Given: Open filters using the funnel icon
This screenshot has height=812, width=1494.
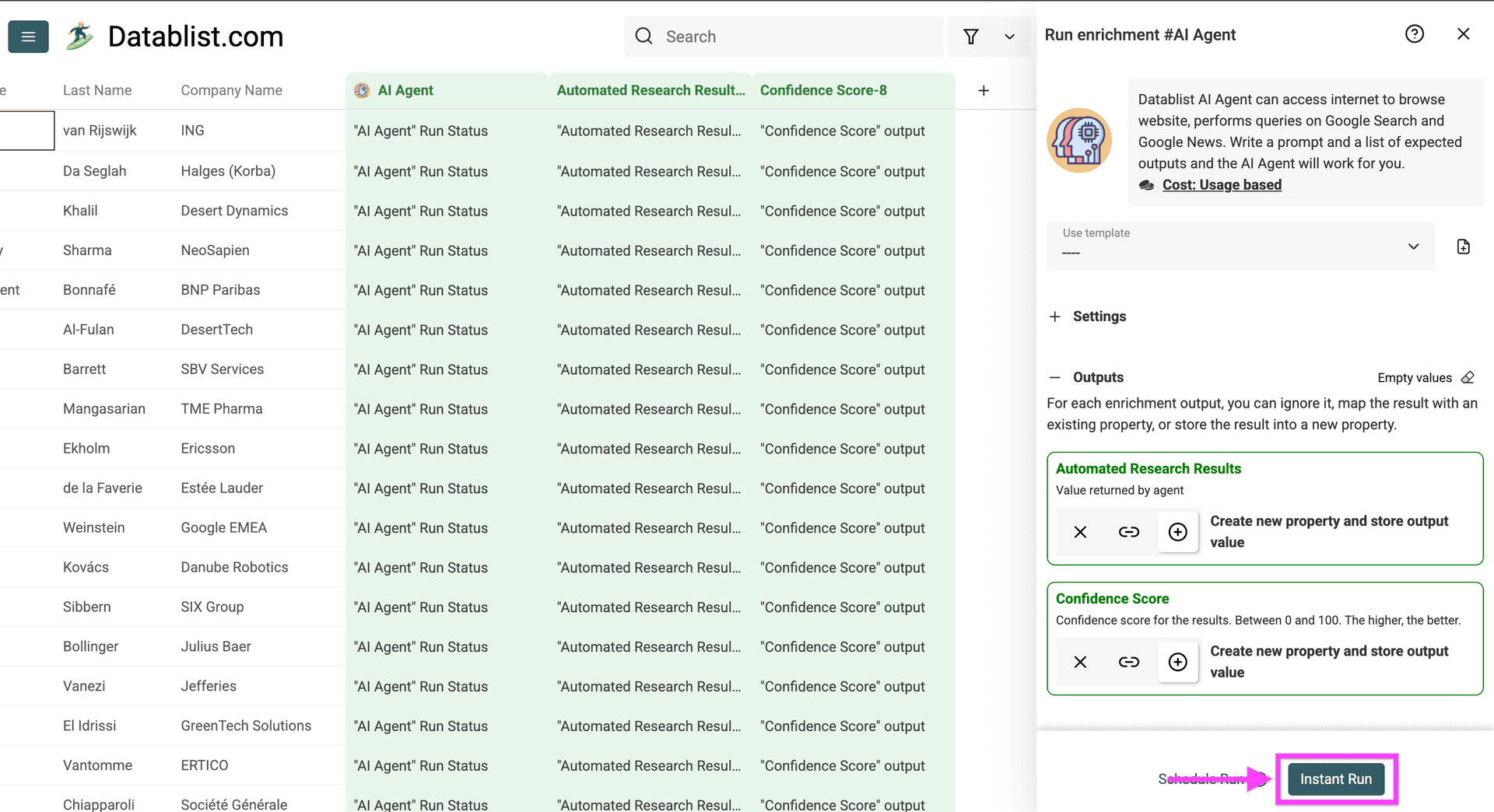Looking at the screenshot, I should (970, 37).
